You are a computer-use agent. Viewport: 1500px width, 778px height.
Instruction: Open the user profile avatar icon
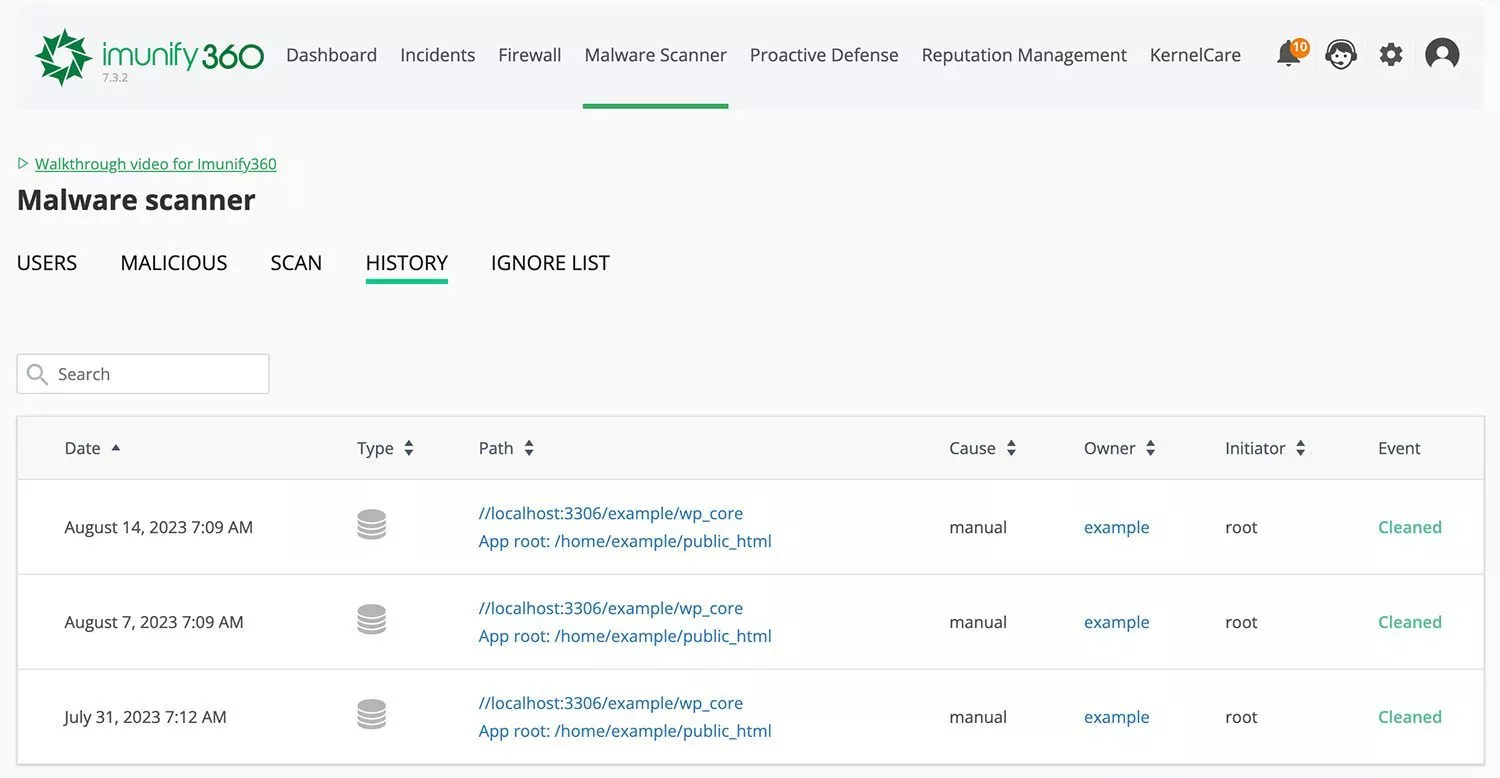[x=1442, y=55]
